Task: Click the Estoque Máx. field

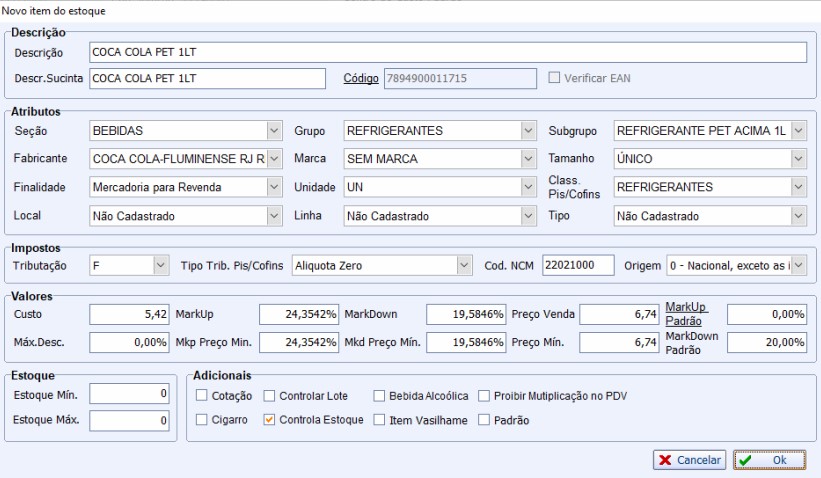Action: (129, 420)
